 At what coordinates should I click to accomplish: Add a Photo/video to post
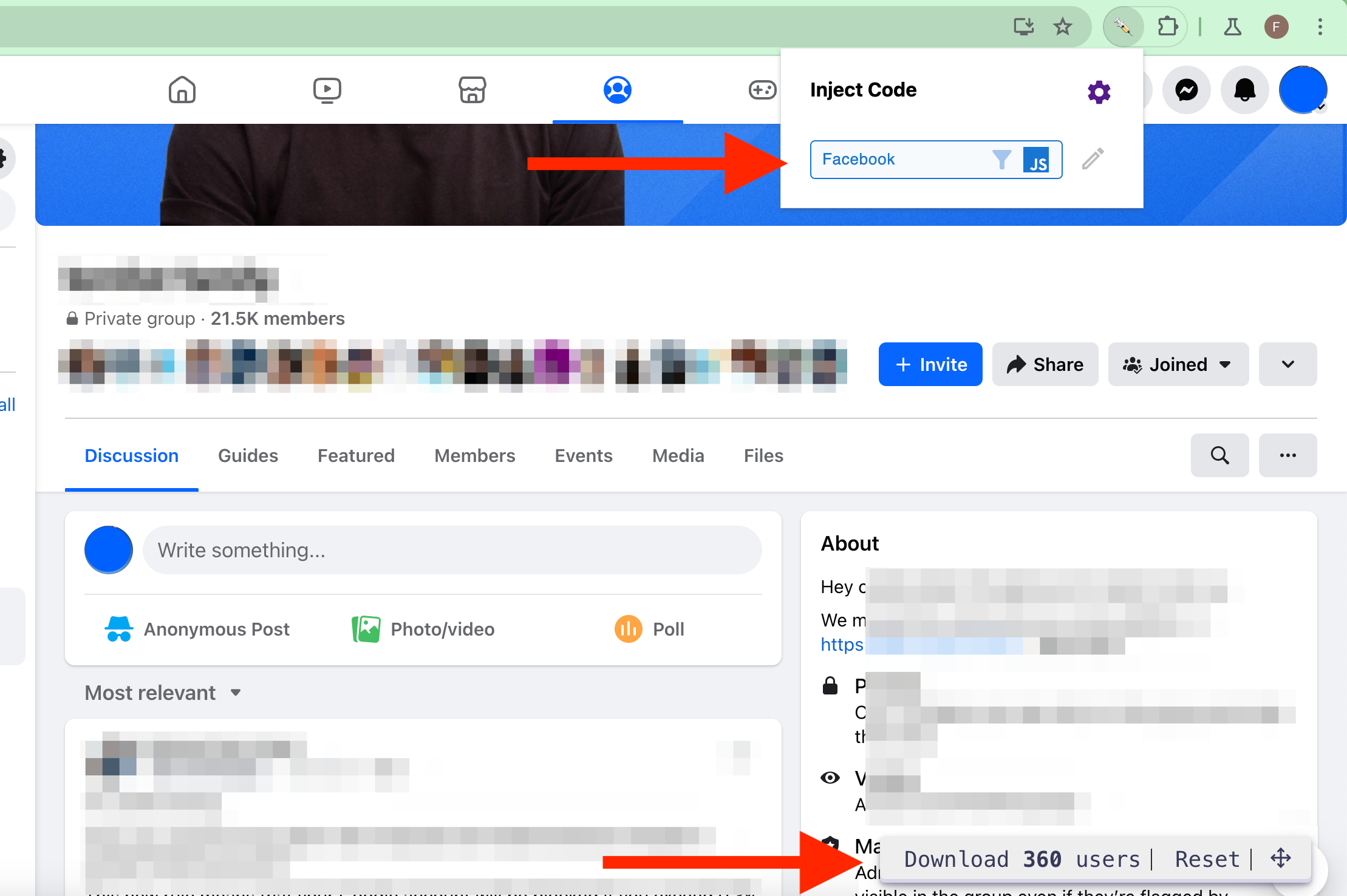[x=423, y=630]
